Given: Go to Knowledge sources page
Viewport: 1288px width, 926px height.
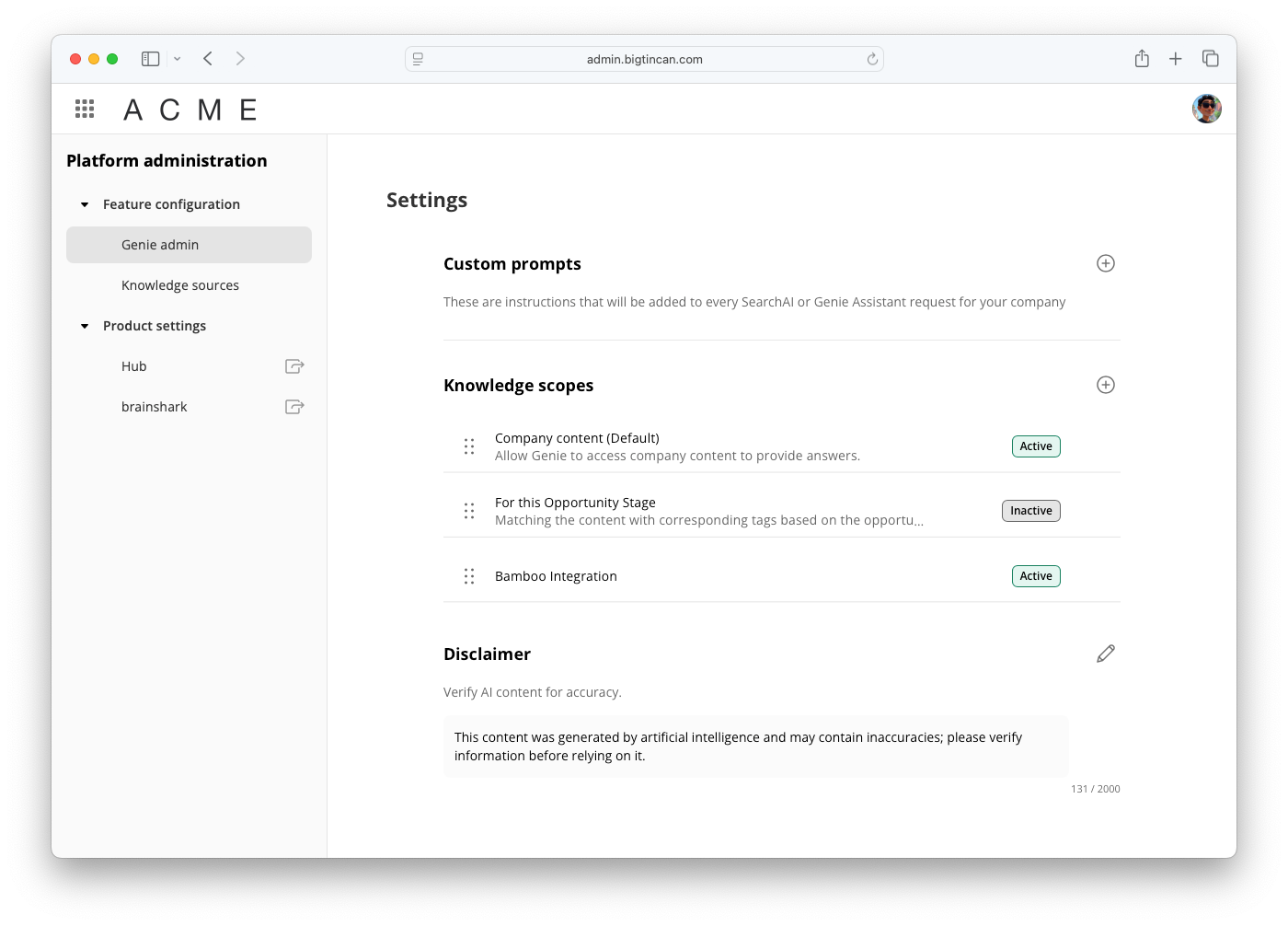Looking at the screenshot, I should point(180,285).
